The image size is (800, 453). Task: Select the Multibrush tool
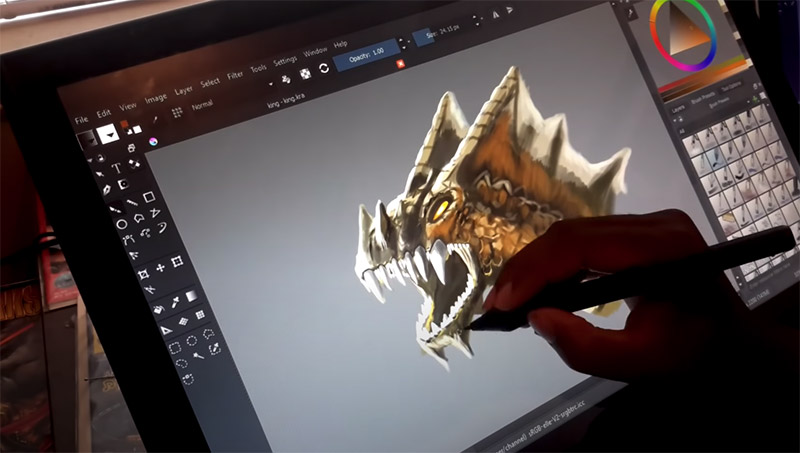click(x=134, y=255)
